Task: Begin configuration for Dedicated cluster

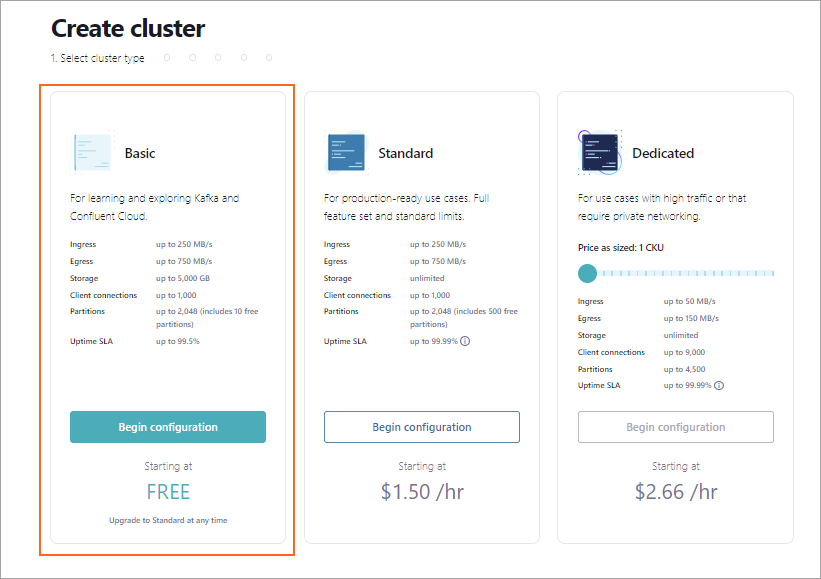Action: pos(676,427)
